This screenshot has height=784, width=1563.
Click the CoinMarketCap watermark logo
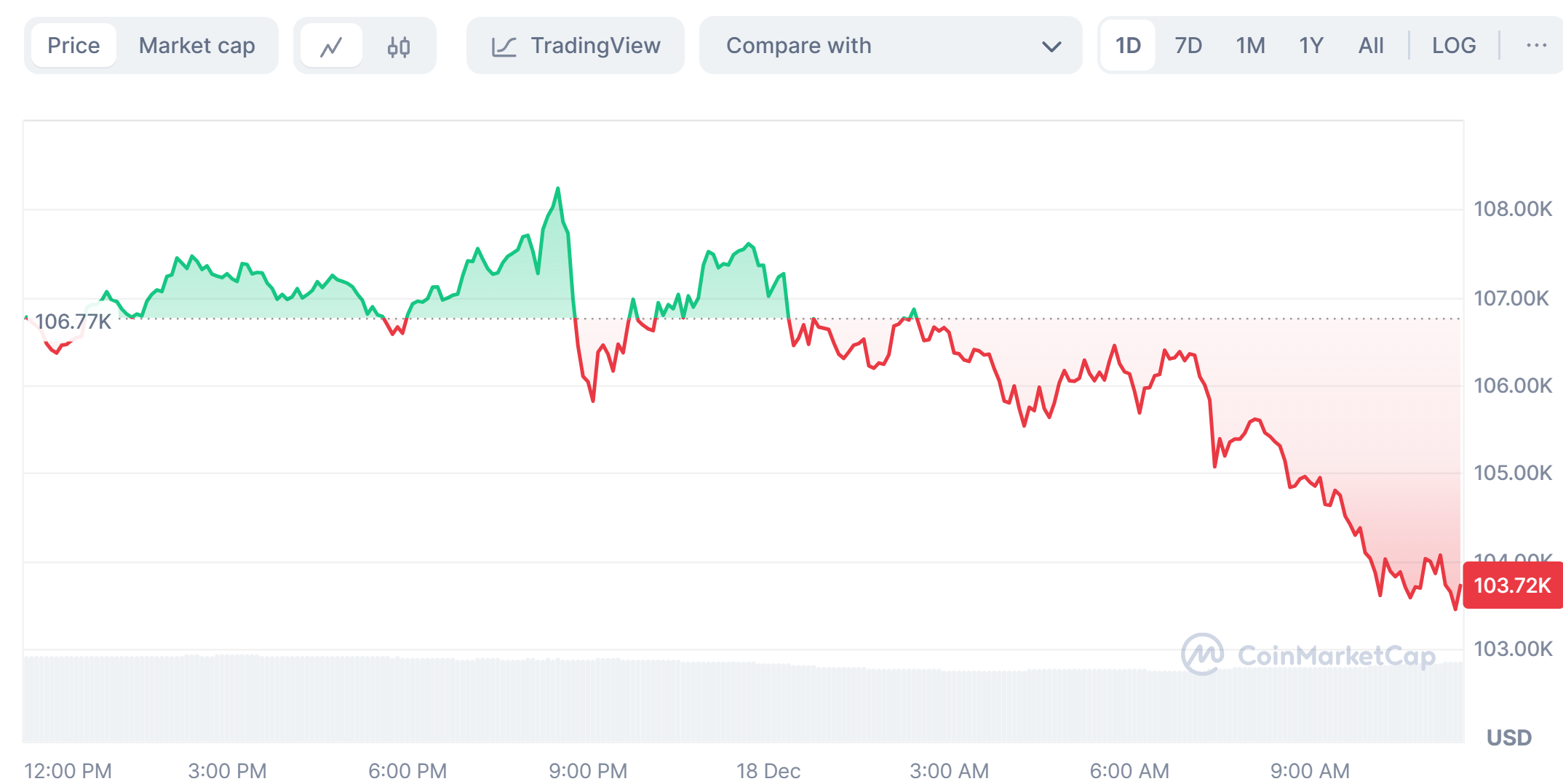(x=1202, y=655)
